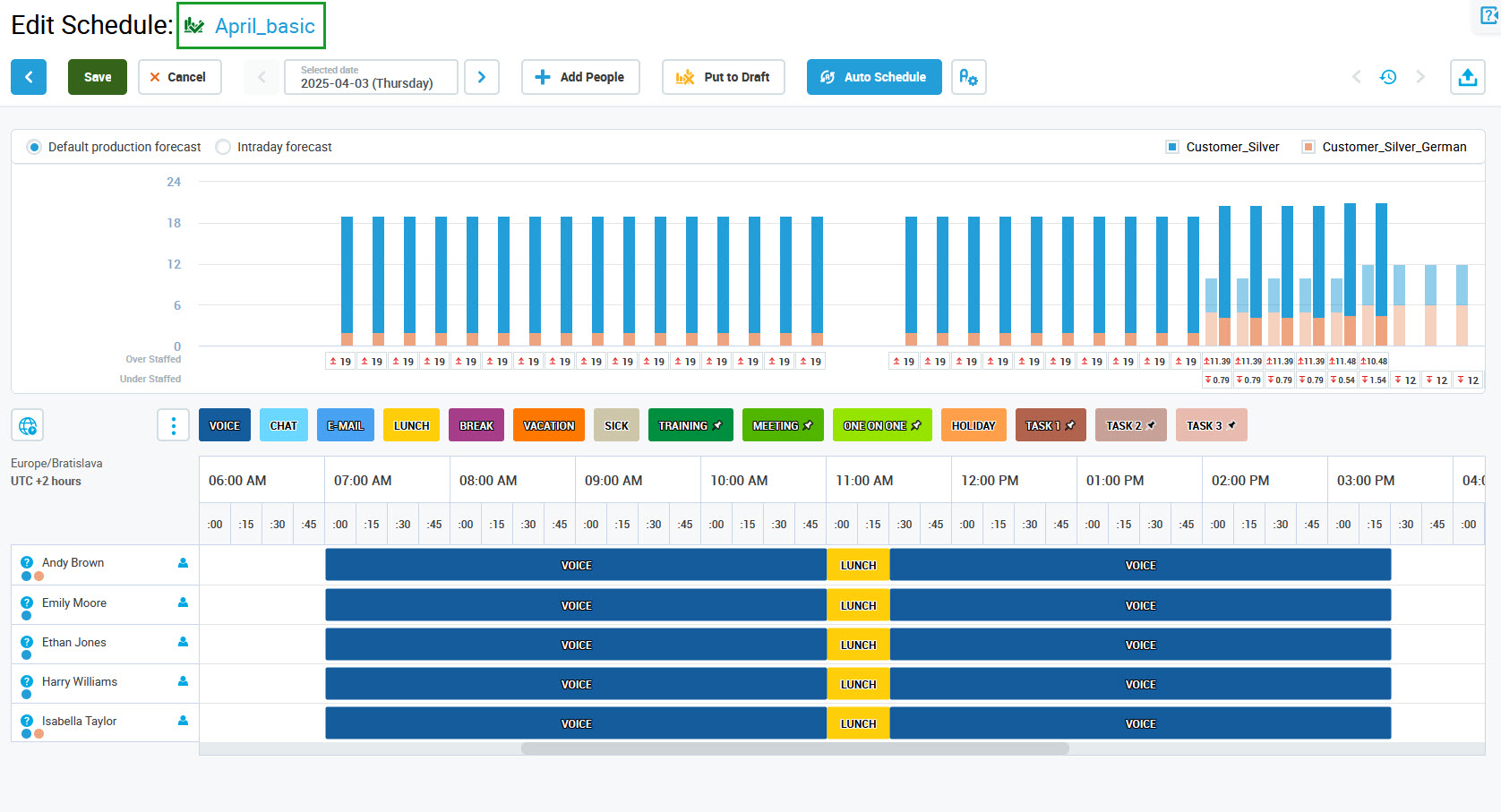This screenshot has height=812, width=1501.
Task: Open the three-dot options menu
Action: tap(173, 425)
